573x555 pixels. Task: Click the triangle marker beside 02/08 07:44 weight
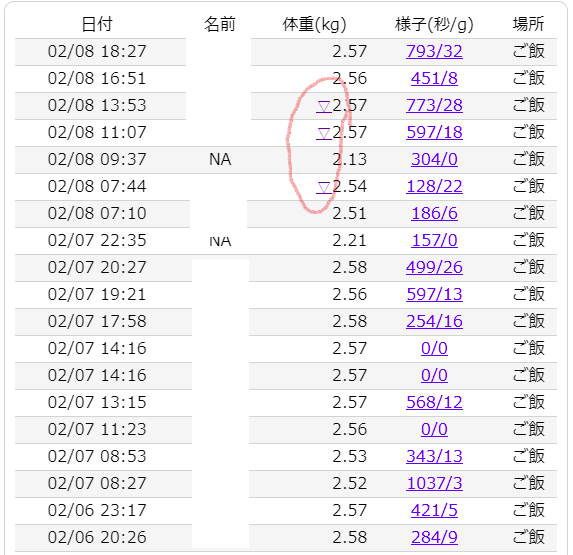coord(324,187)
